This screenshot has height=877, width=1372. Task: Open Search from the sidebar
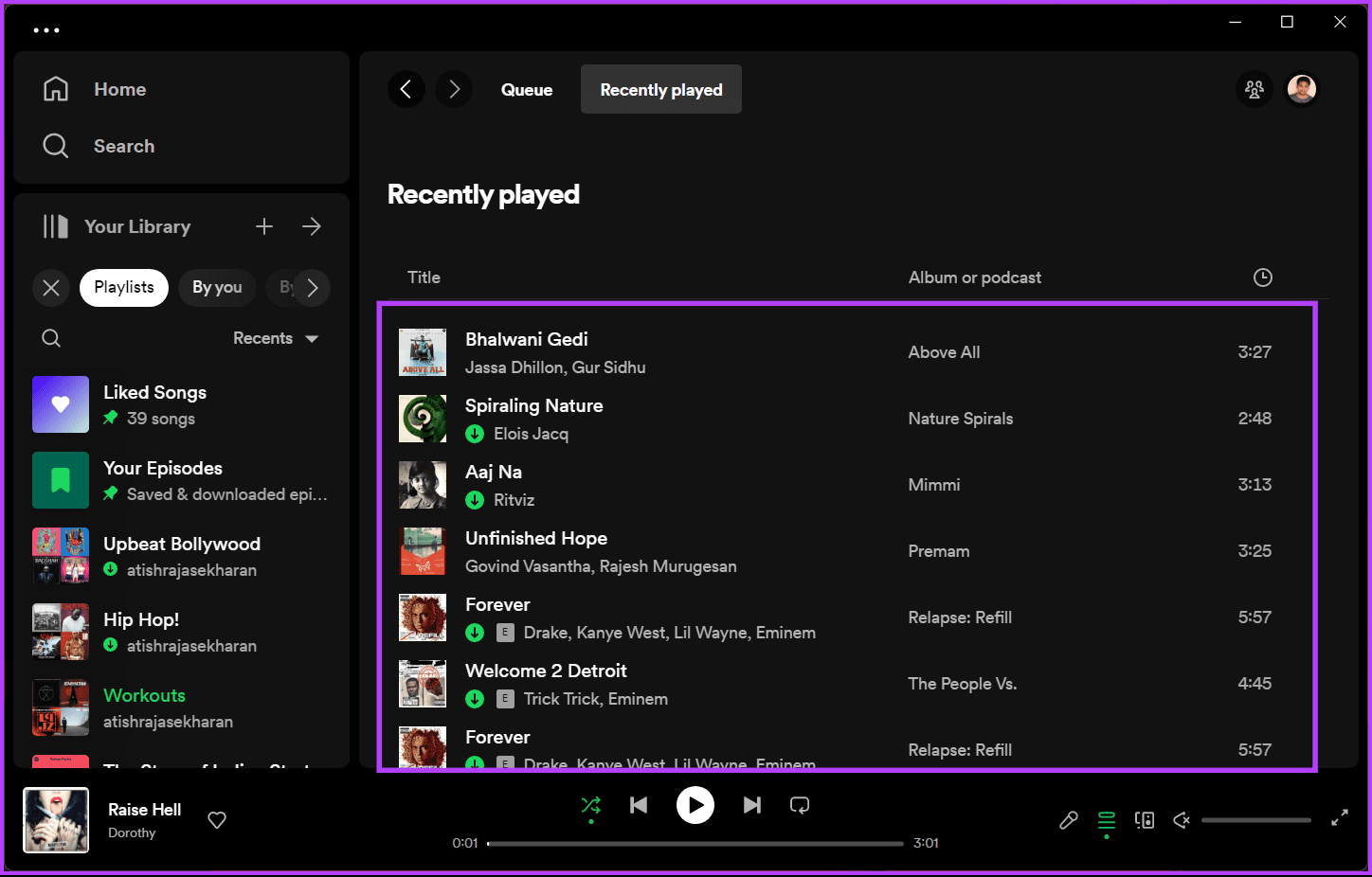point(99,146)
